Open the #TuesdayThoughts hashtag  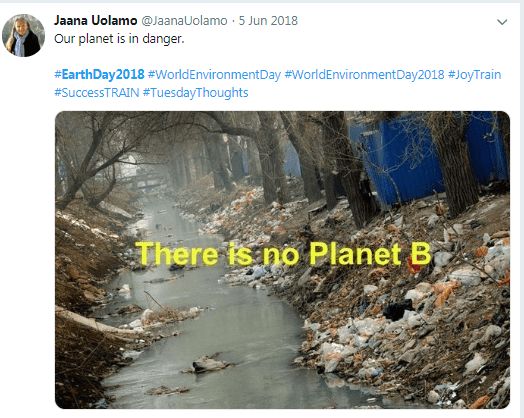click(x=195, y=92)
